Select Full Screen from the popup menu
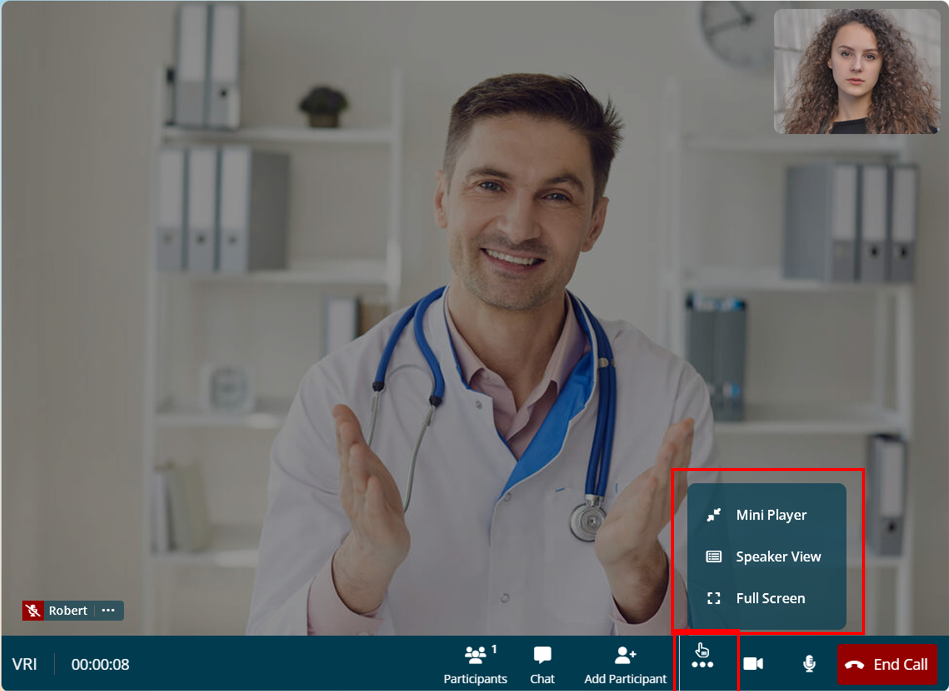 point(770,598)
